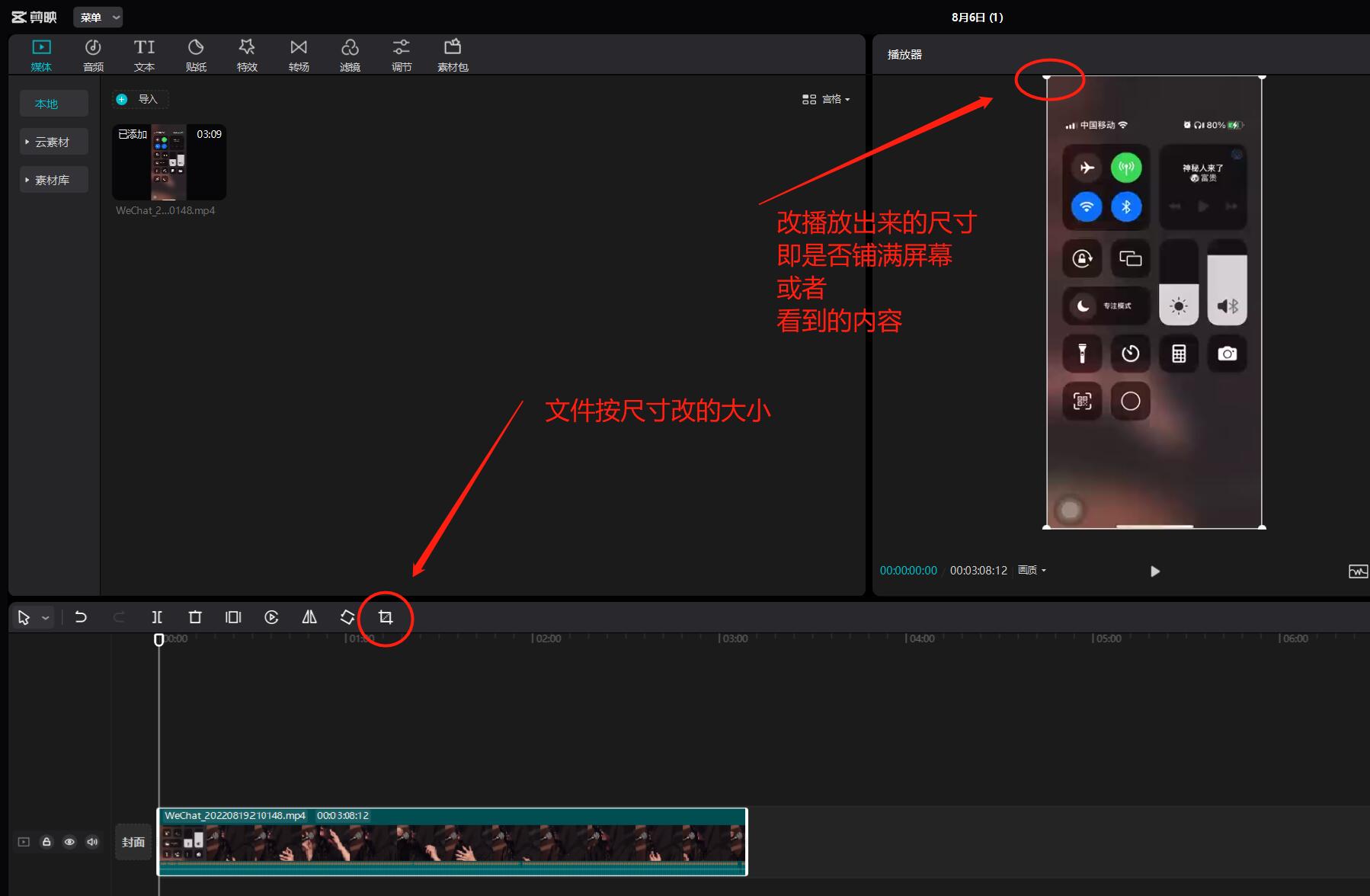Screen dimensions: 1370x896
Task: Click the timeline playhead marker
Action: pyautogui.click(x=159, y=640)
